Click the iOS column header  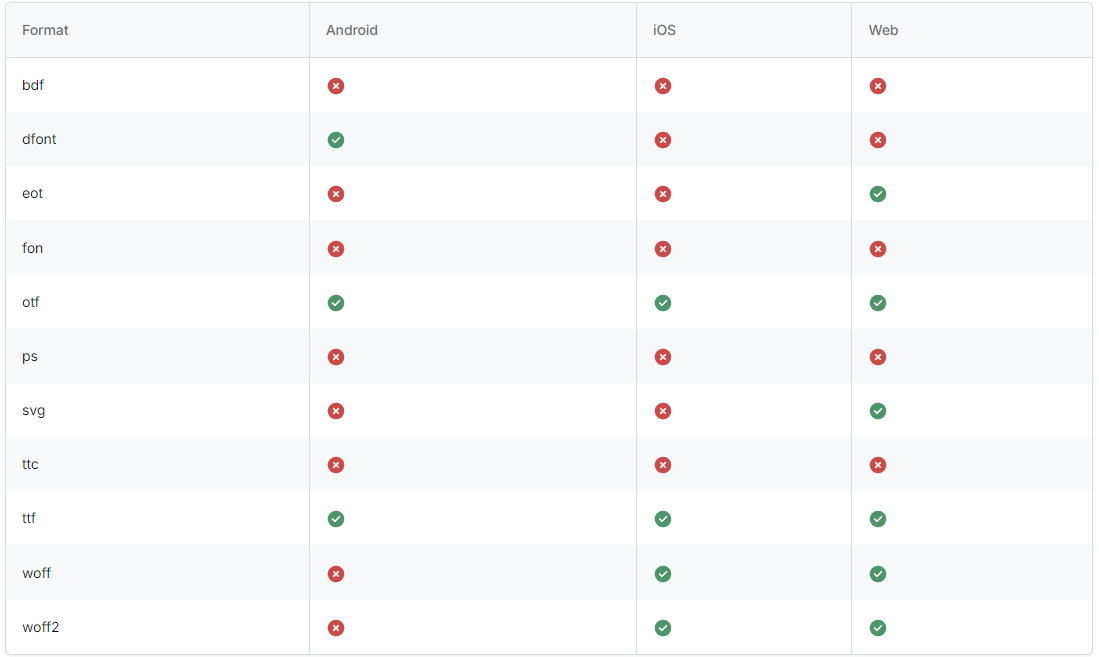[x=664, y=30]
